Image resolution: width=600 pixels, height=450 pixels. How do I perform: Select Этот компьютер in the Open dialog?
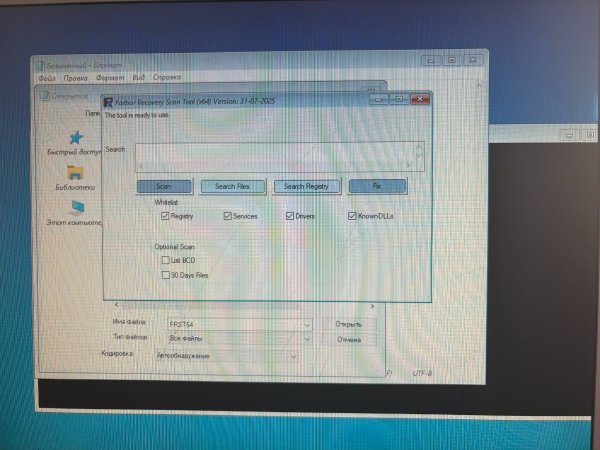(x=75, y=213)
